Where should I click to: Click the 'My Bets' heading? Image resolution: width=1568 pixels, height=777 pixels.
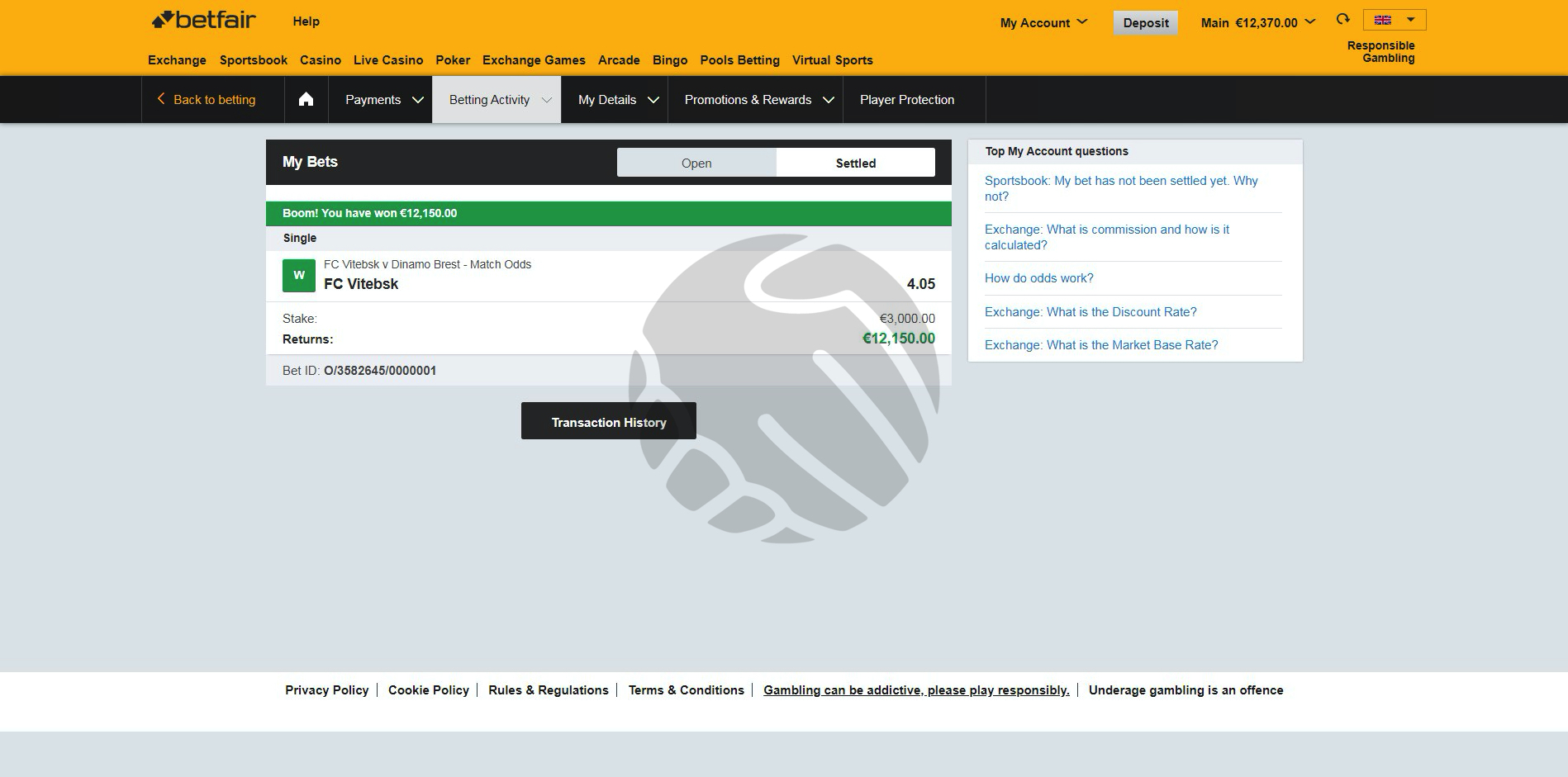click(310, 162)
